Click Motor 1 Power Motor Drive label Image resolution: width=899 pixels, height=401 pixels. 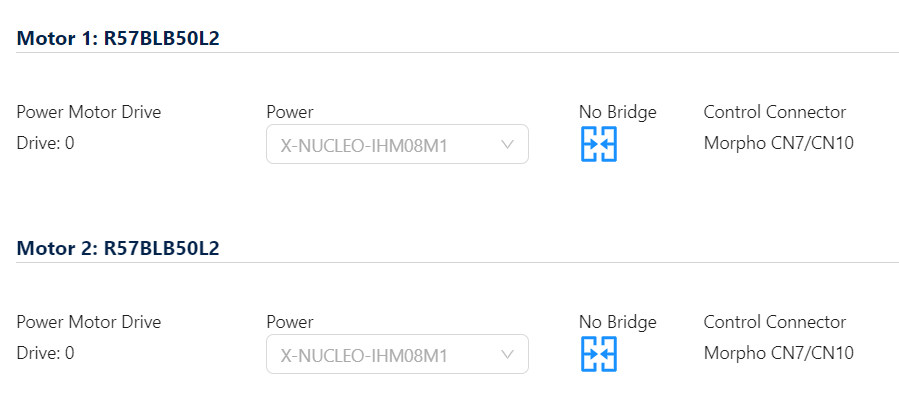tap(89, 112)
